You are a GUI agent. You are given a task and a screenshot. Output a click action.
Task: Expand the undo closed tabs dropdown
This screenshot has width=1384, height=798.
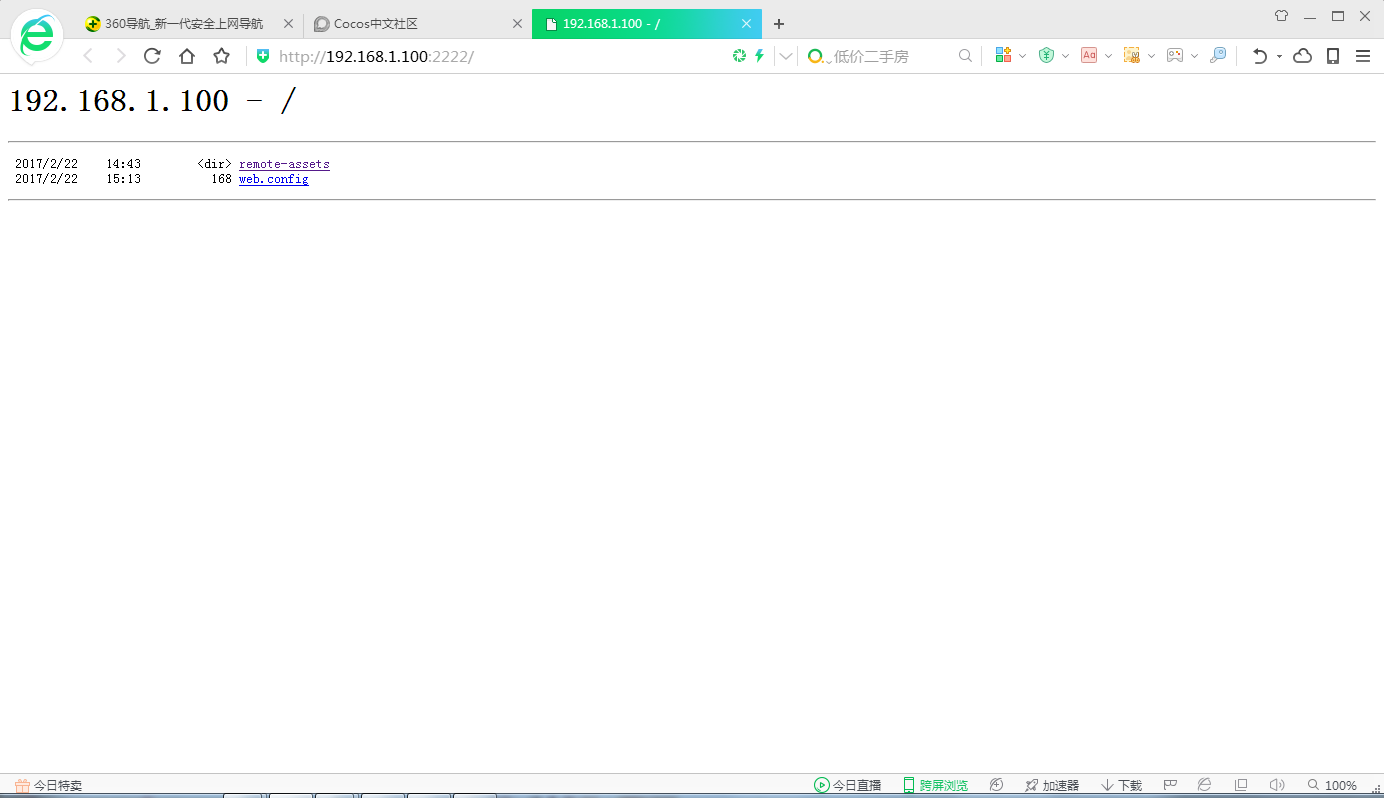(x=1279, y=57)
